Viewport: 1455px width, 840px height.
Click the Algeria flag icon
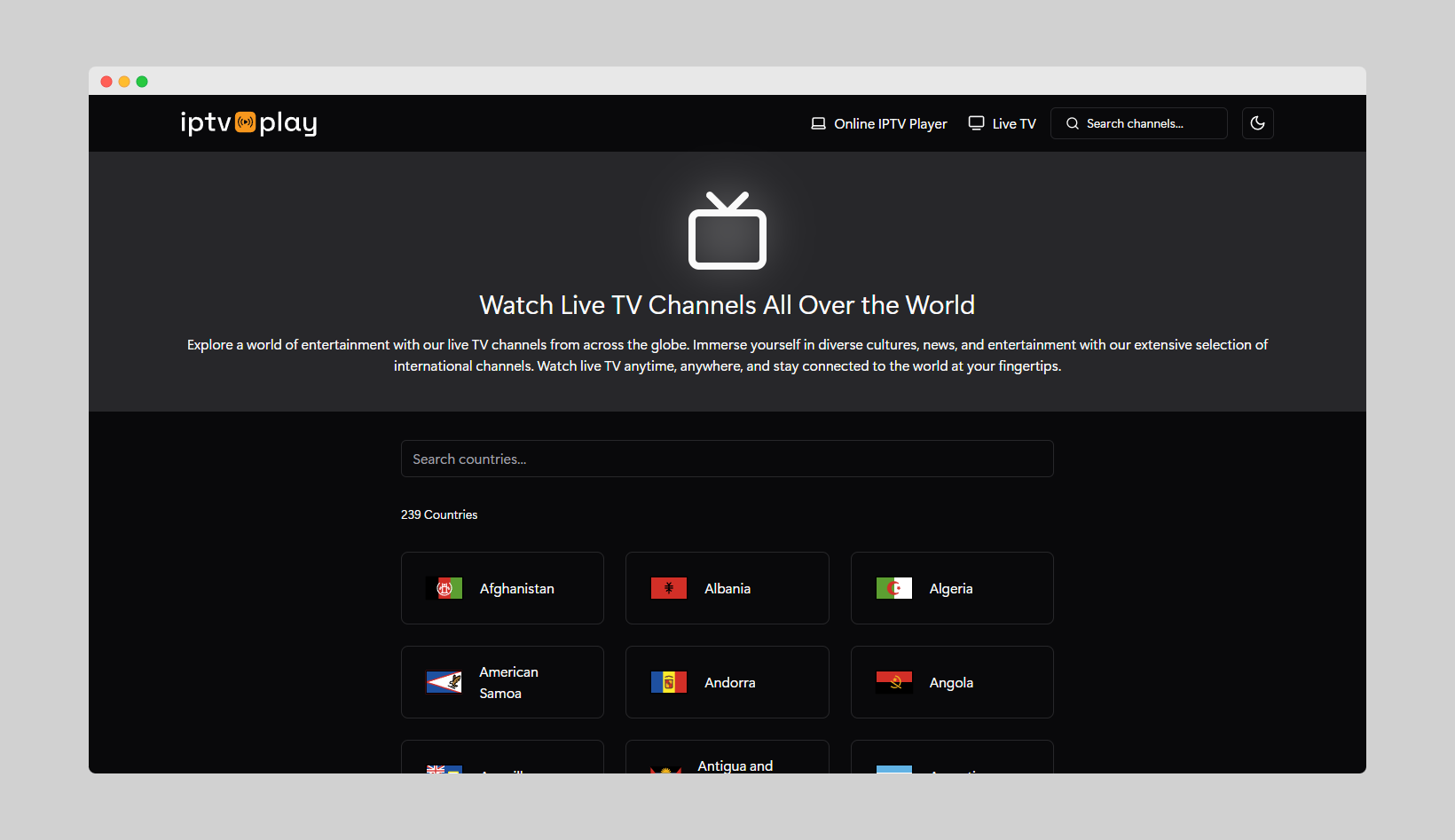pos(894,588)
